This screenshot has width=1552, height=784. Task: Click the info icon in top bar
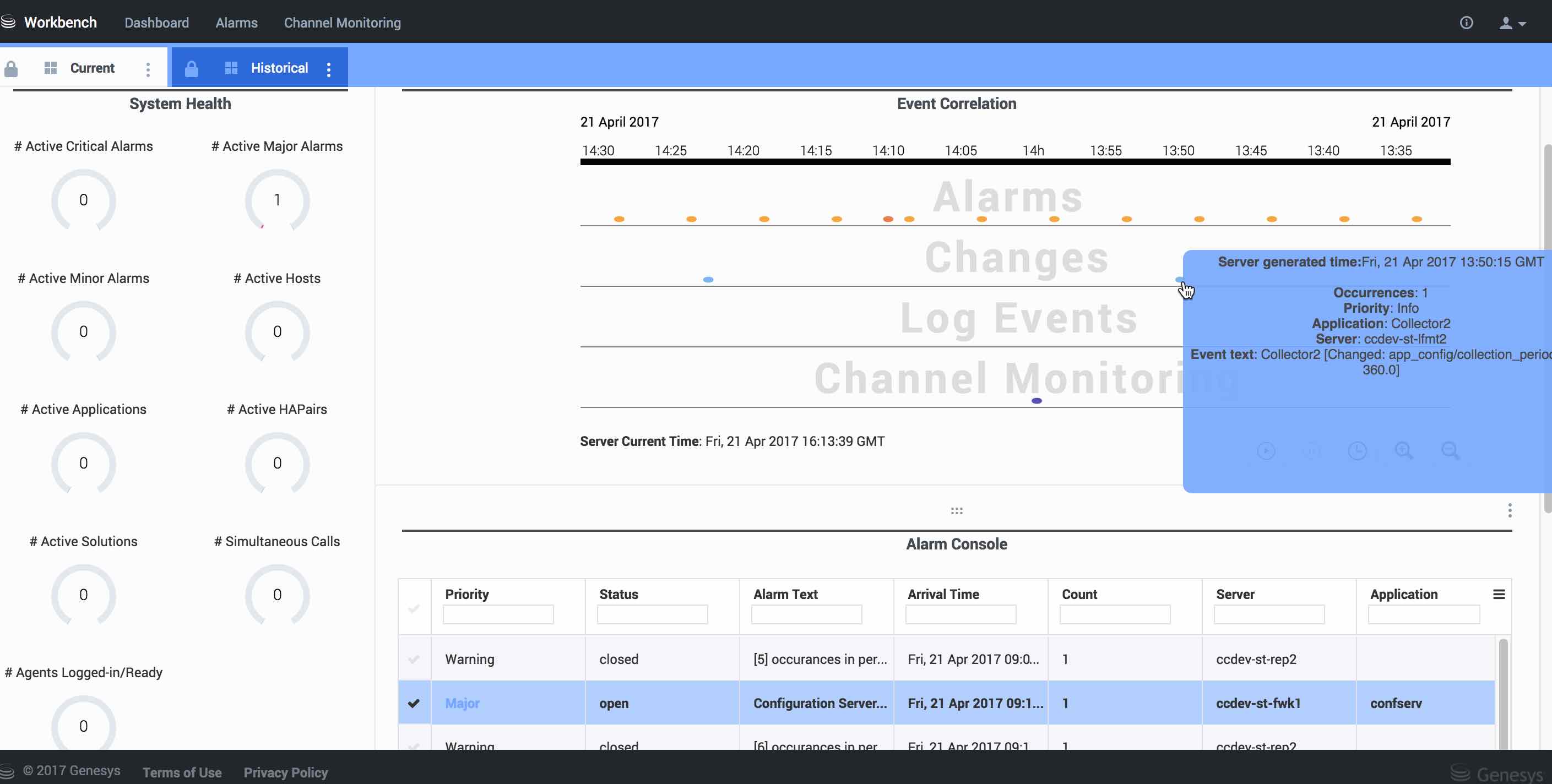click(x=1466, y=23)
